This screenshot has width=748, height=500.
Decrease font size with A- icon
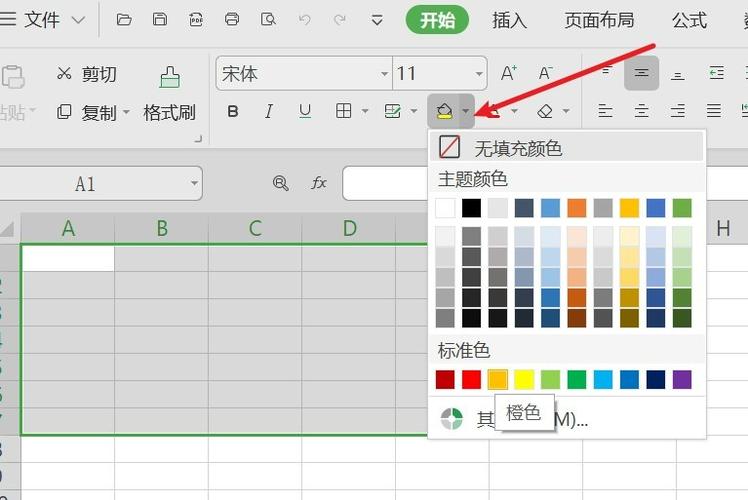coord(545,73)
